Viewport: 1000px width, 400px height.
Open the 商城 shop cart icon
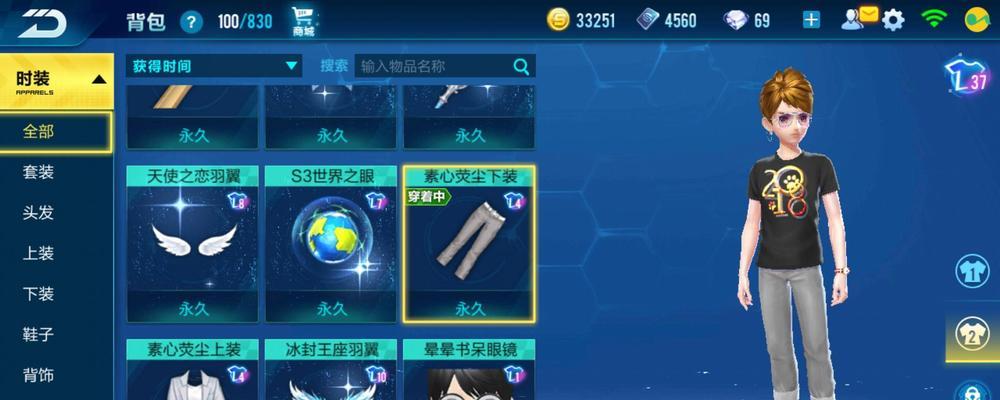(x=304, y=22)
